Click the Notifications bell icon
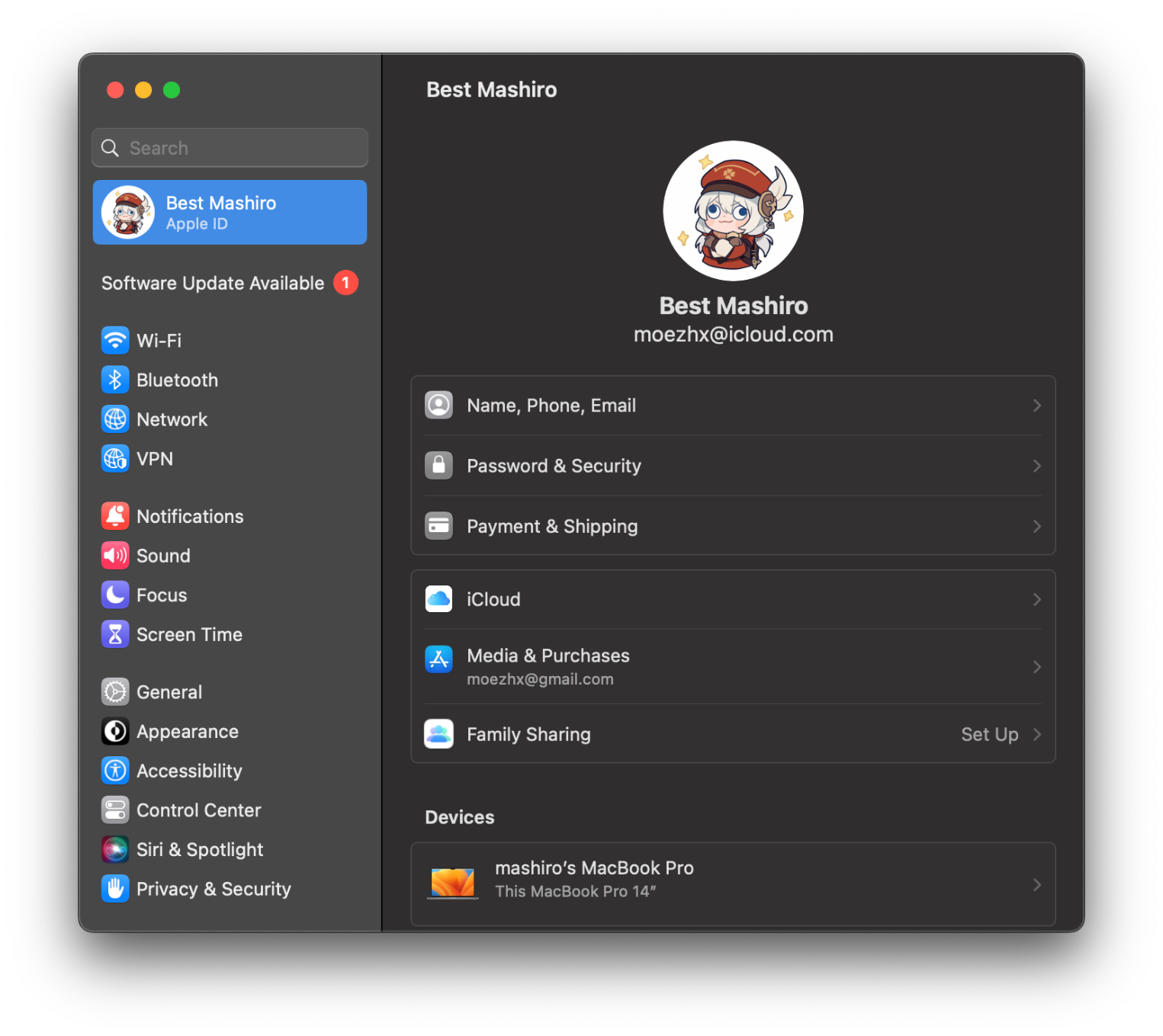 tap(115, 516)
